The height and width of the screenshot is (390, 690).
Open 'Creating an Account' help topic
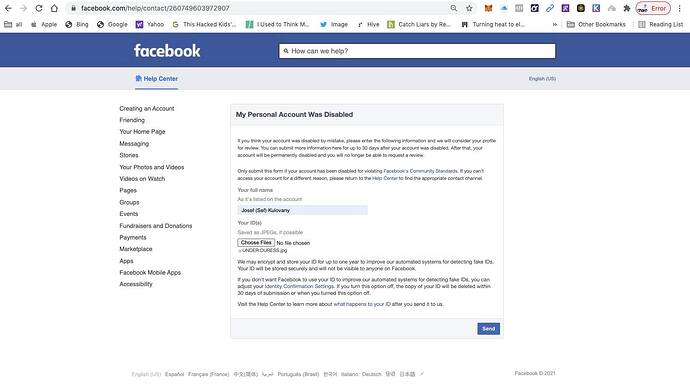147,108
